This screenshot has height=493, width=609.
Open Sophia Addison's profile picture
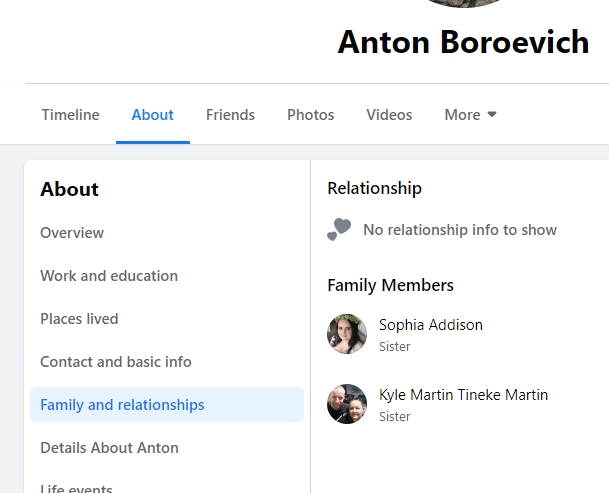pyautogui.click(x=347, y=334)
